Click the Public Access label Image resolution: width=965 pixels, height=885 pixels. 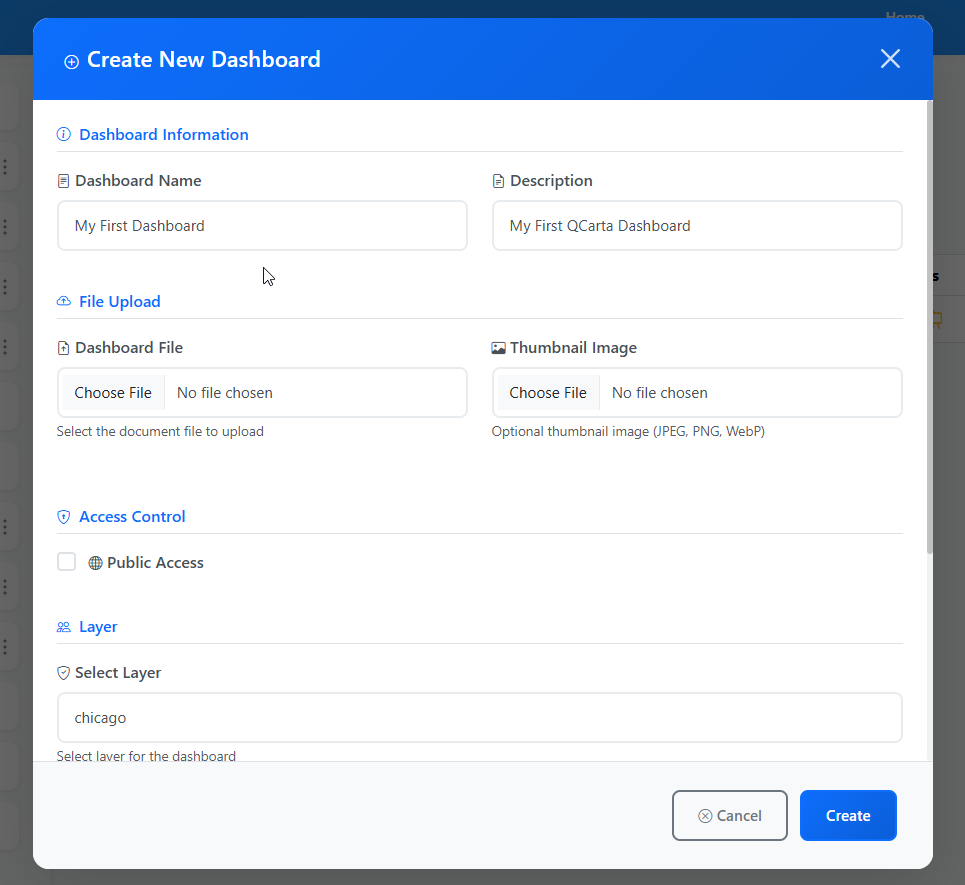click(155, 563)
